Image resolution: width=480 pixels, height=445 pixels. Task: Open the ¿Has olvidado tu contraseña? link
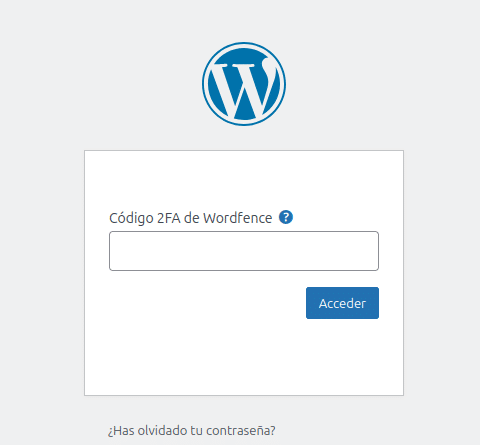click(192, 430)
